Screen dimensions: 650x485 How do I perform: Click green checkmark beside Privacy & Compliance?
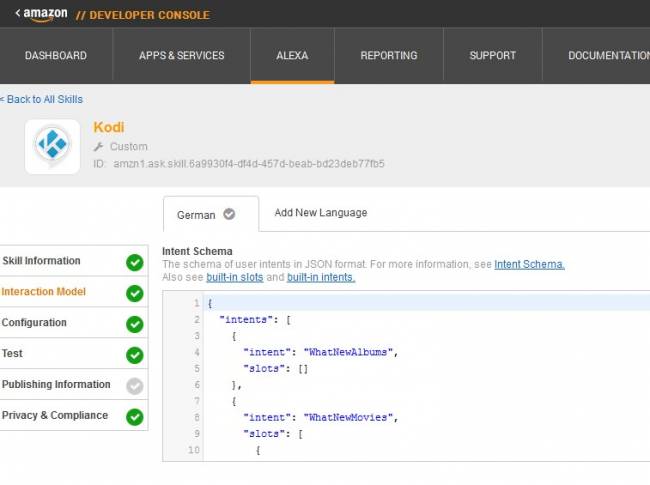coord(134,417)
